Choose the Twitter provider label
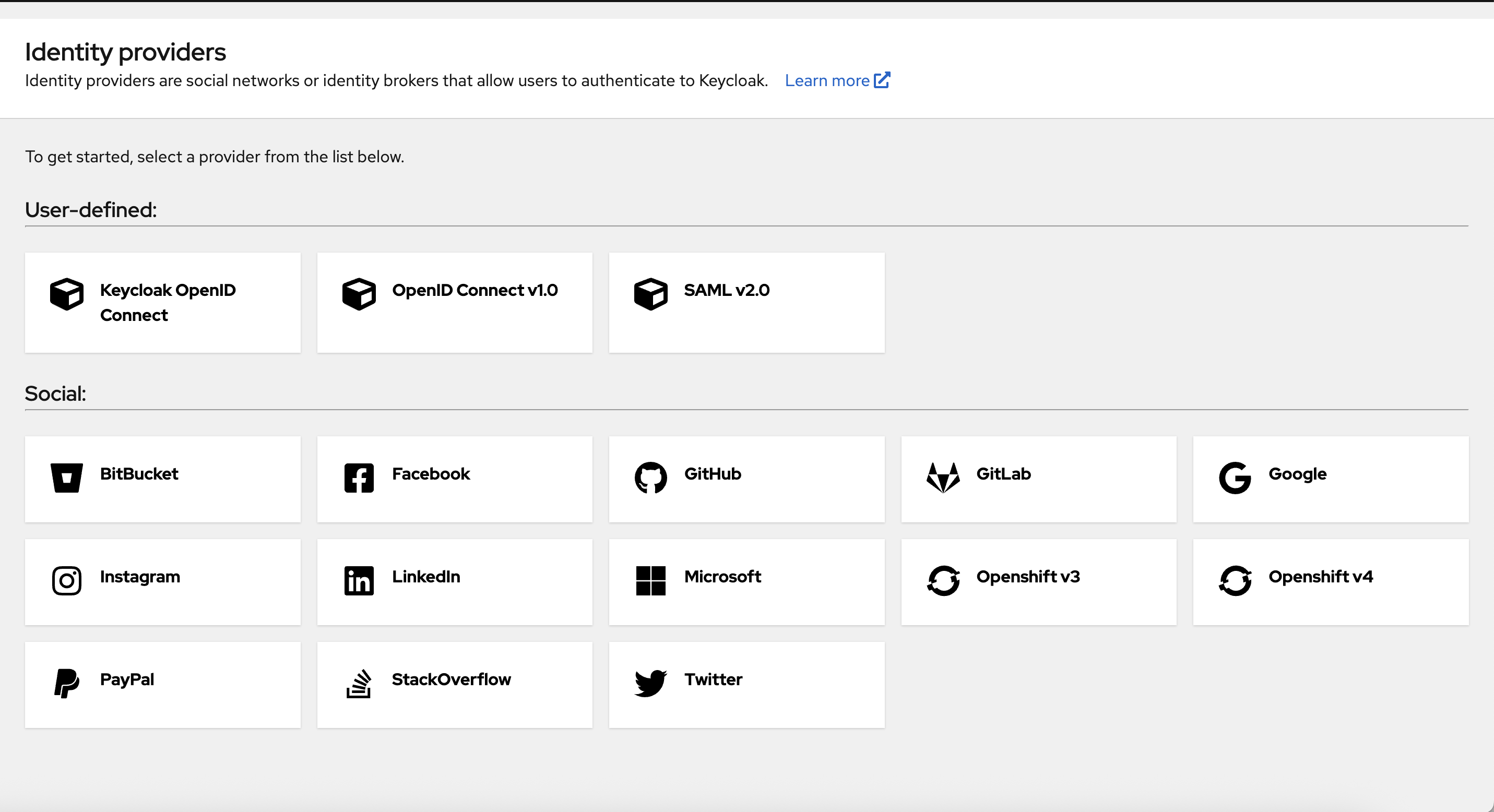This screenshot has height=812, width=1494. point(714,679)
